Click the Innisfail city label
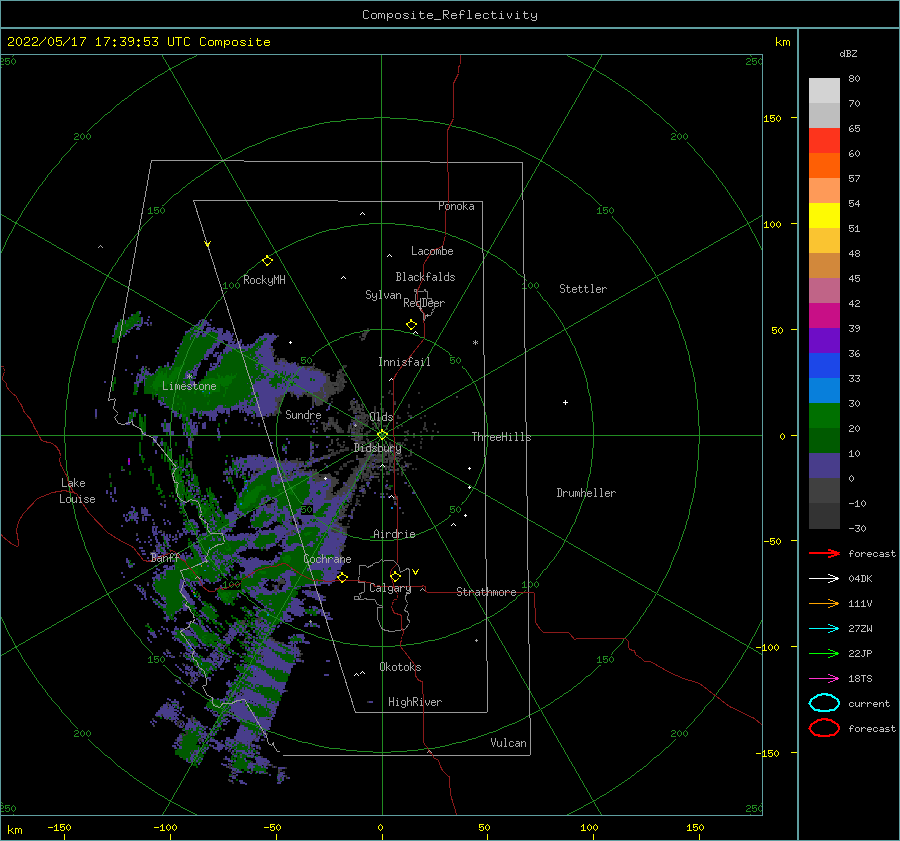 [404, 362]
